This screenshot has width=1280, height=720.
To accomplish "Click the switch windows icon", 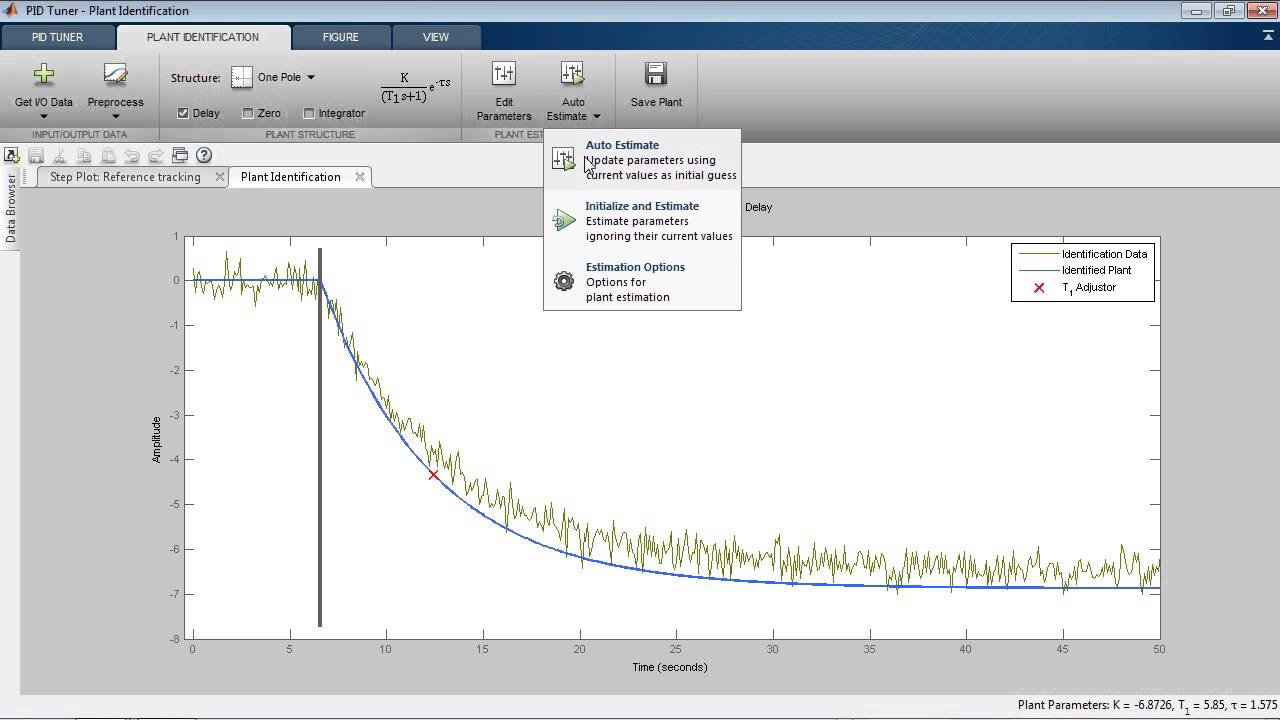I will [x=180, y=155].
